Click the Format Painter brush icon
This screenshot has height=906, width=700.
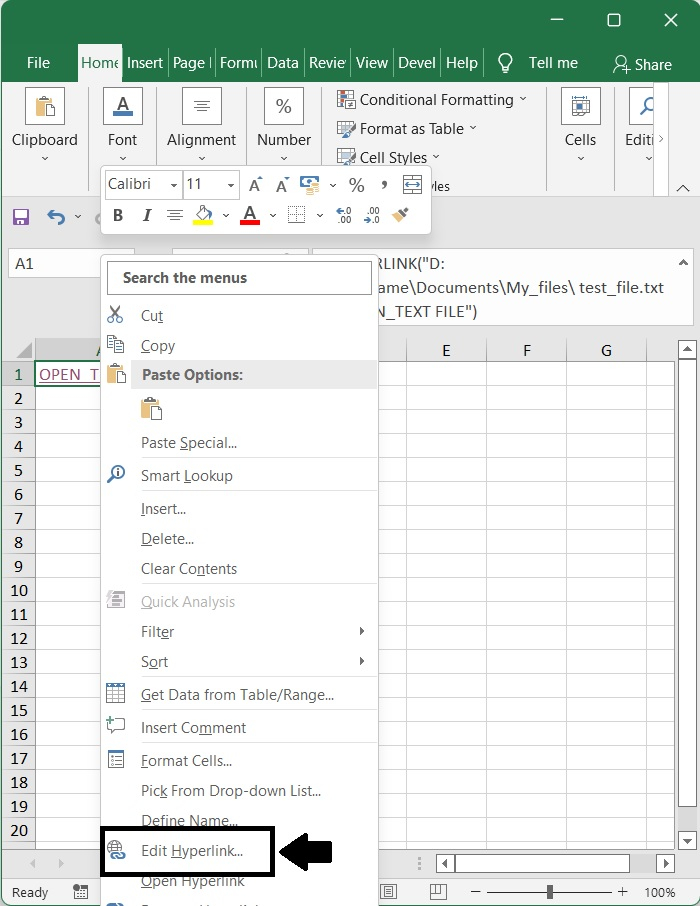point(400,215)
